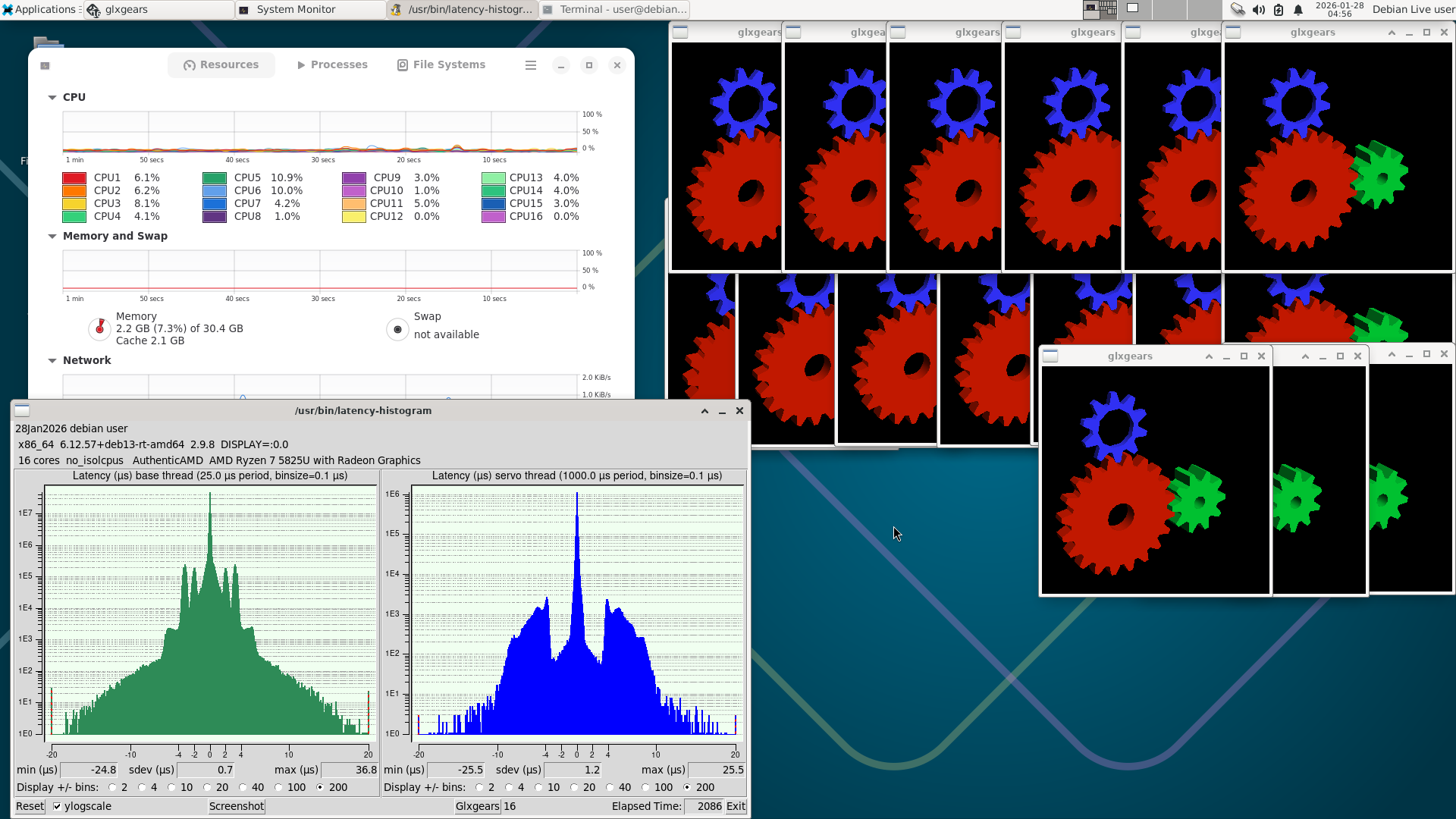The height and width of the screenshot is (819, 1456).
Task: Collapse the Network section
Action: [x=52, y=360]
